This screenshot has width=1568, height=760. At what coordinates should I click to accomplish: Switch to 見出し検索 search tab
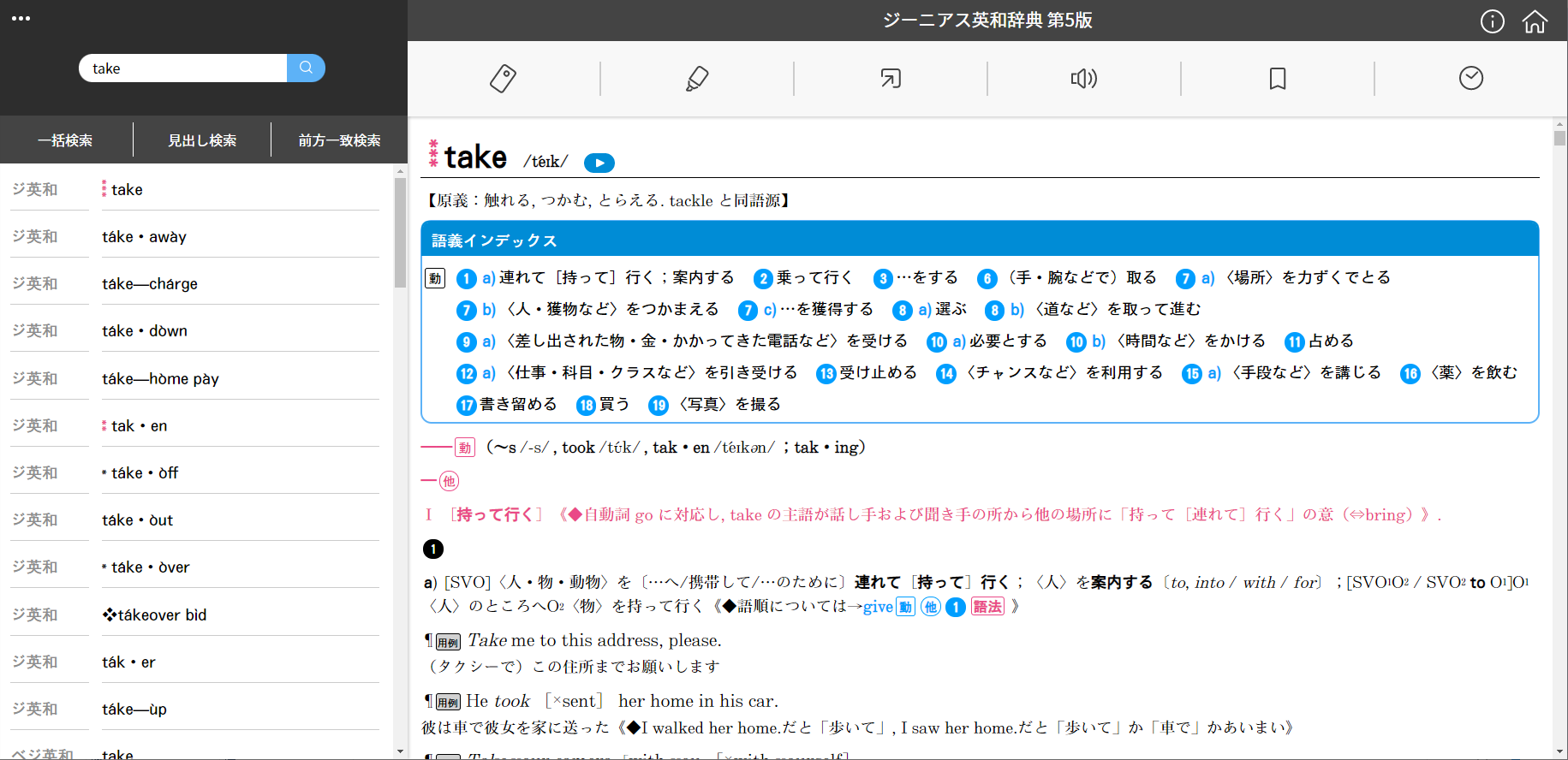click(x=202, y=140)
